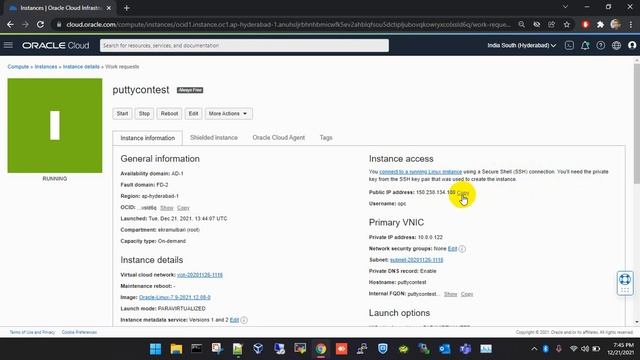640x360 pixels.
Task: Select the Instances browser tab
Action: [x=59, y=8]
